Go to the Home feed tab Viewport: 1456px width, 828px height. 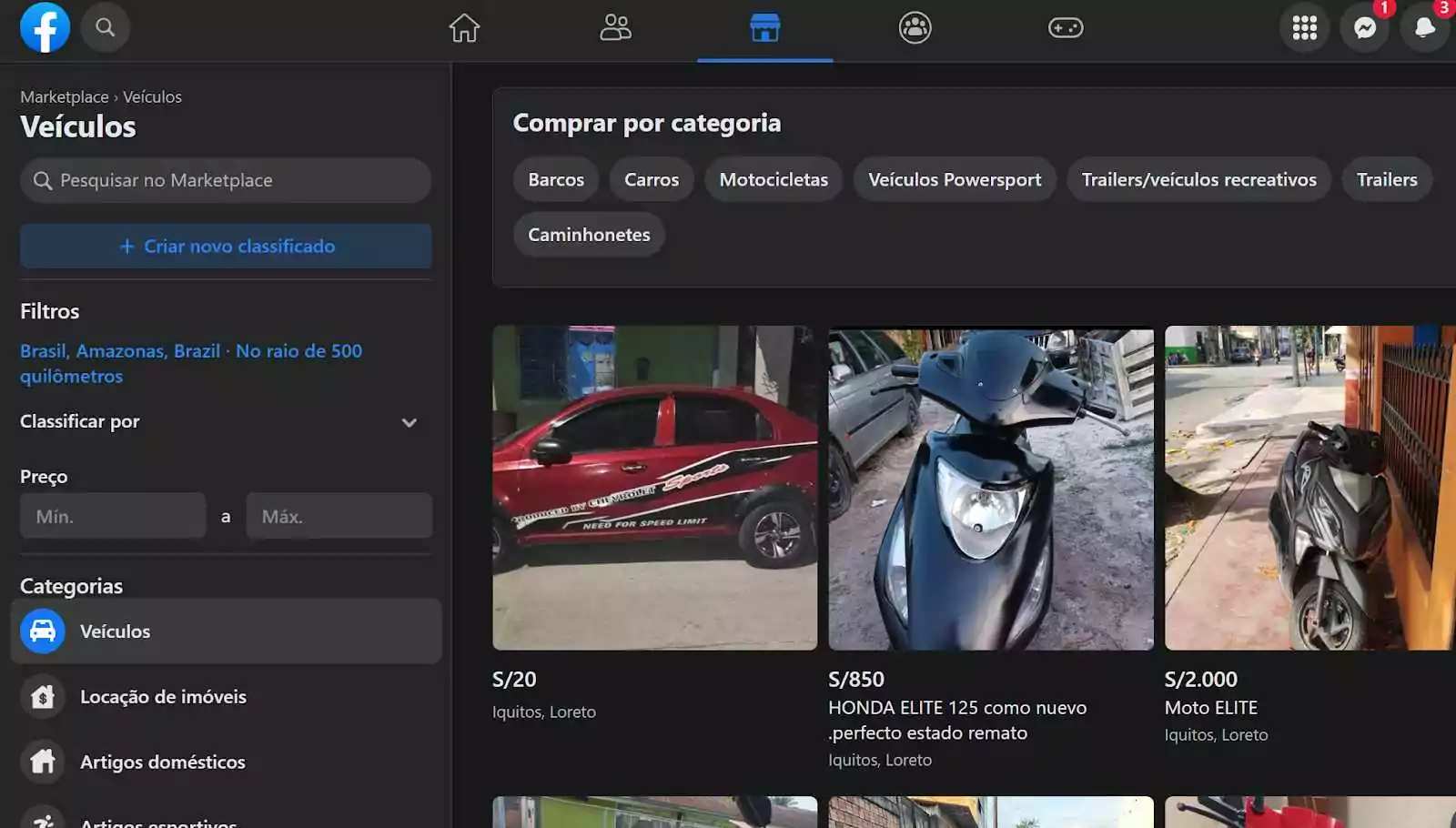(464, 28)
